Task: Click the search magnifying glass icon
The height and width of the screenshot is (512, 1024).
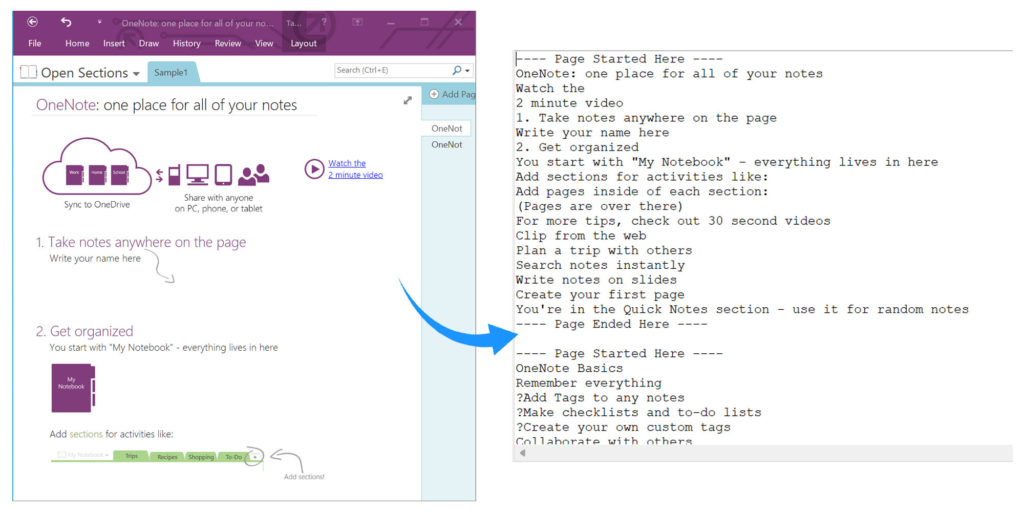Action: [x=456, y=70]
